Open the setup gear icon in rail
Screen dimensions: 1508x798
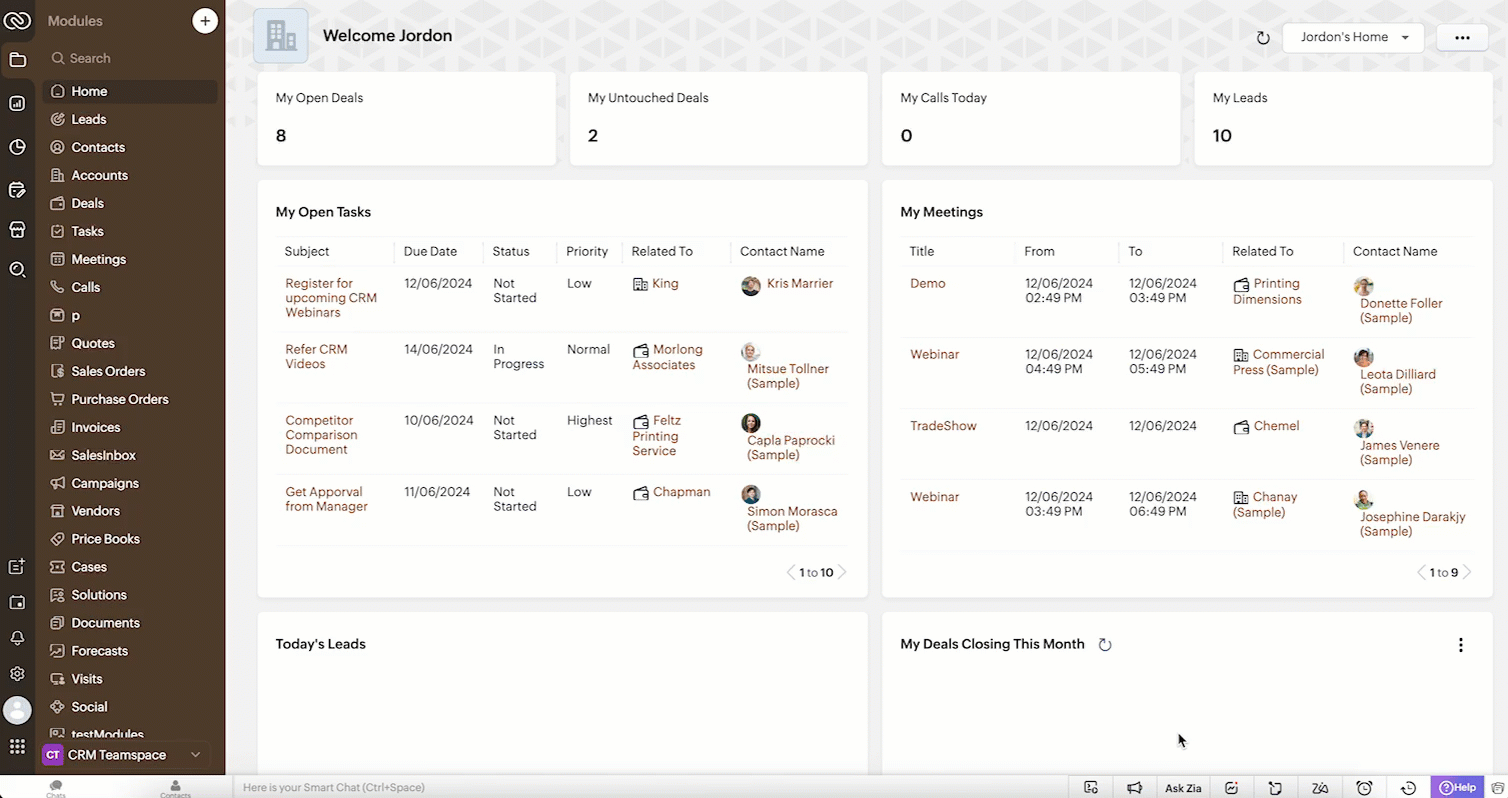click(17, 674)
